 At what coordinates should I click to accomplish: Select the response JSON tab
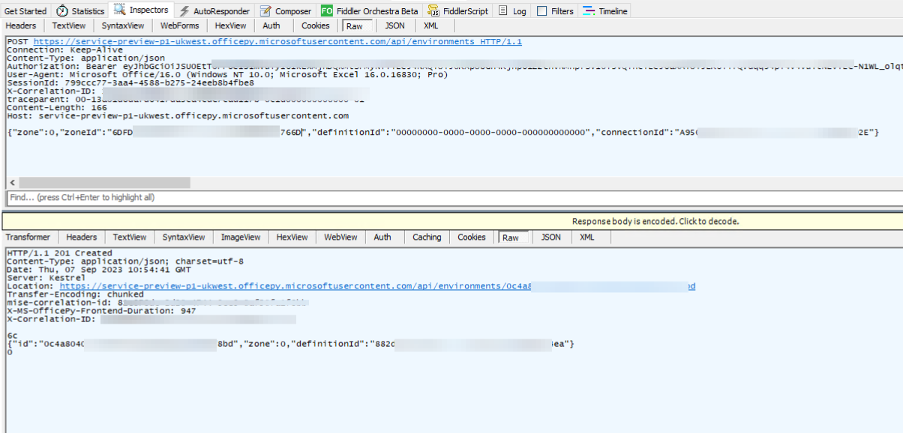(551, 237)
